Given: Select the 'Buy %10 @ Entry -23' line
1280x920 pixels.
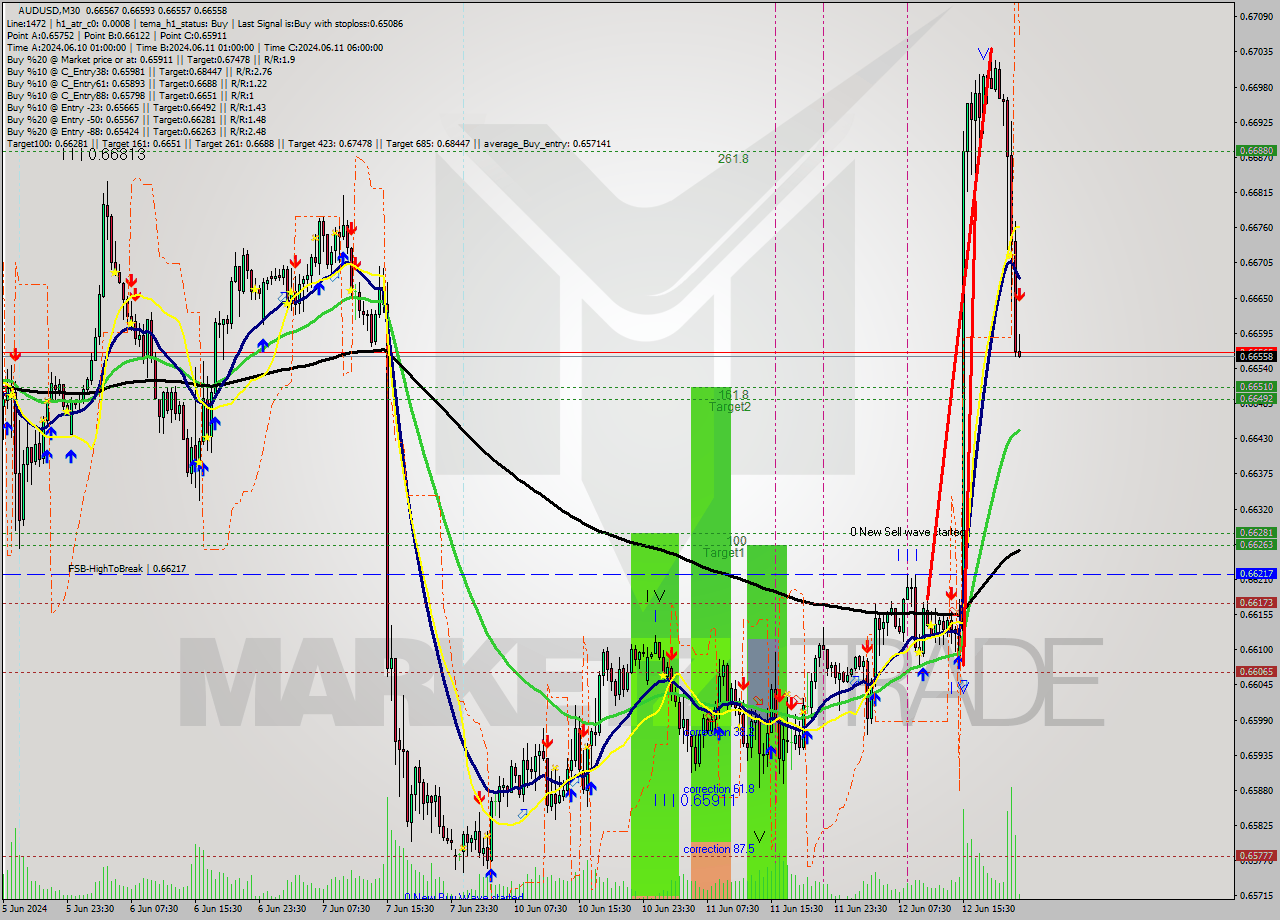Looking at the screenshot, I should (136, 107).
